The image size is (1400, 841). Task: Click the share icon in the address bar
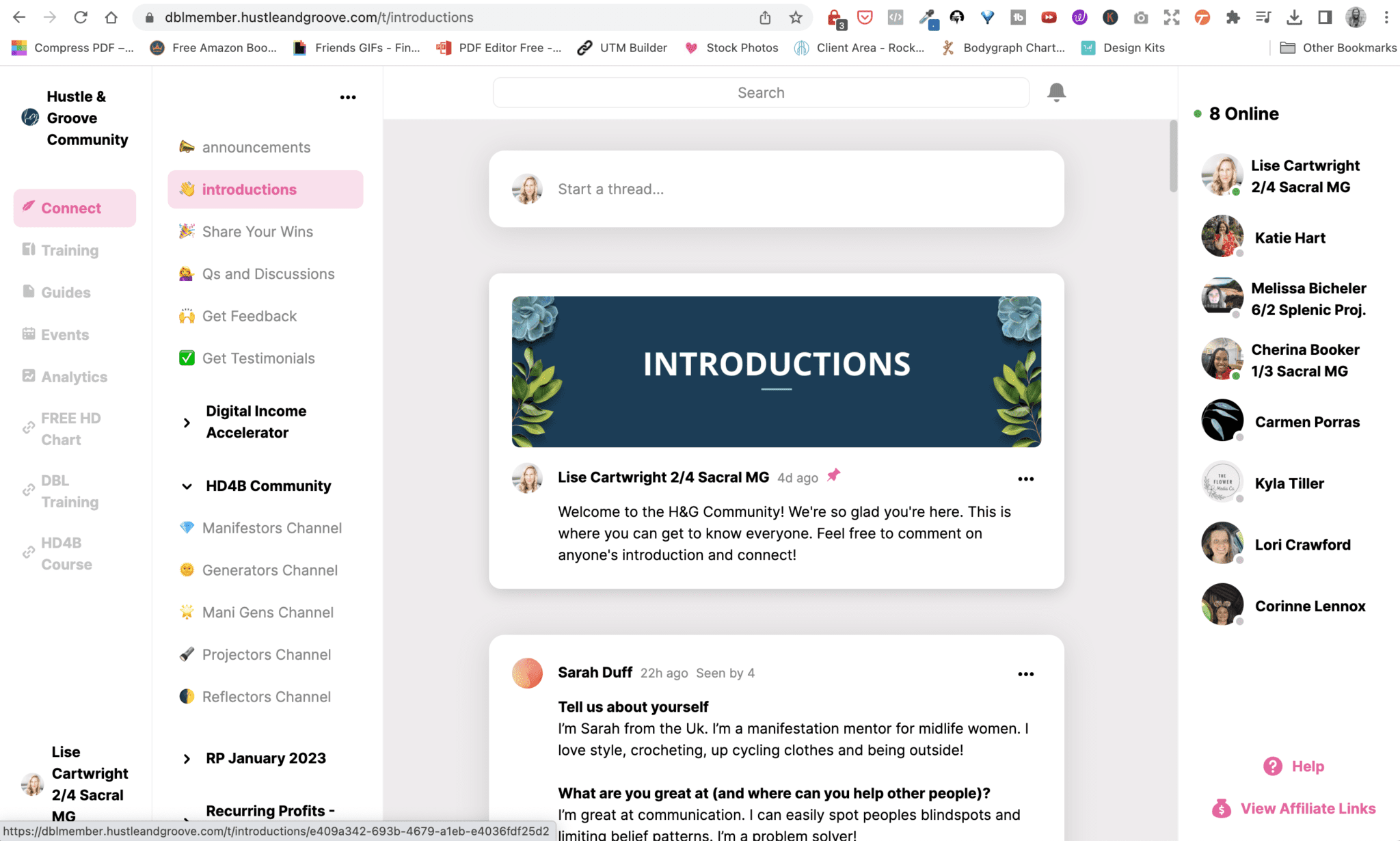tap(765, 17)
